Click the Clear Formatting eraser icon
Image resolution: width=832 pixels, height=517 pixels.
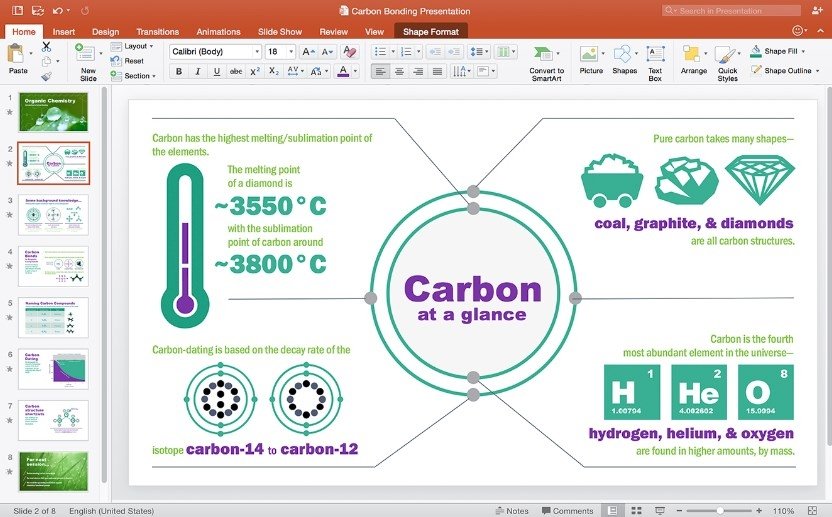coord(349,51)
